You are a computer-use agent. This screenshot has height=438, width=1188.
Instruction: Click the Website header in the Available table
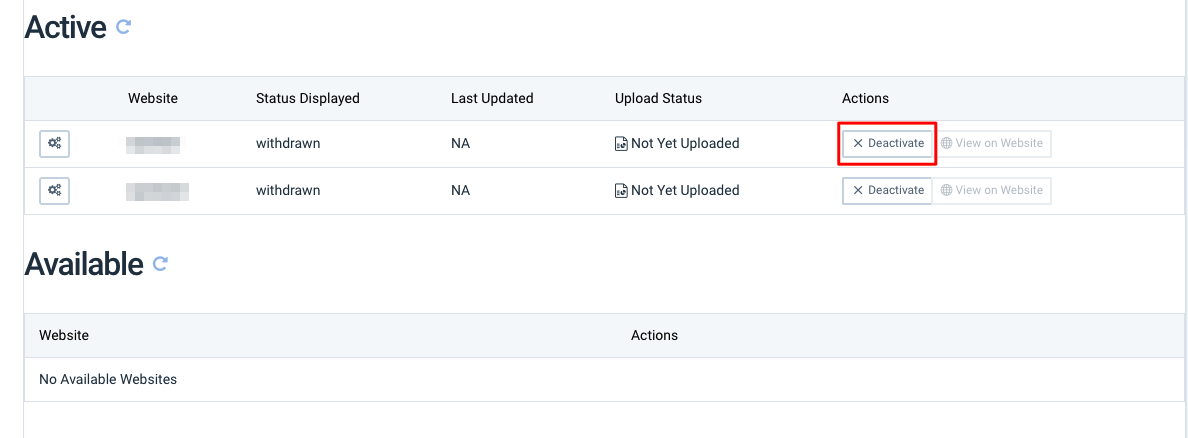tap(64, 335)
